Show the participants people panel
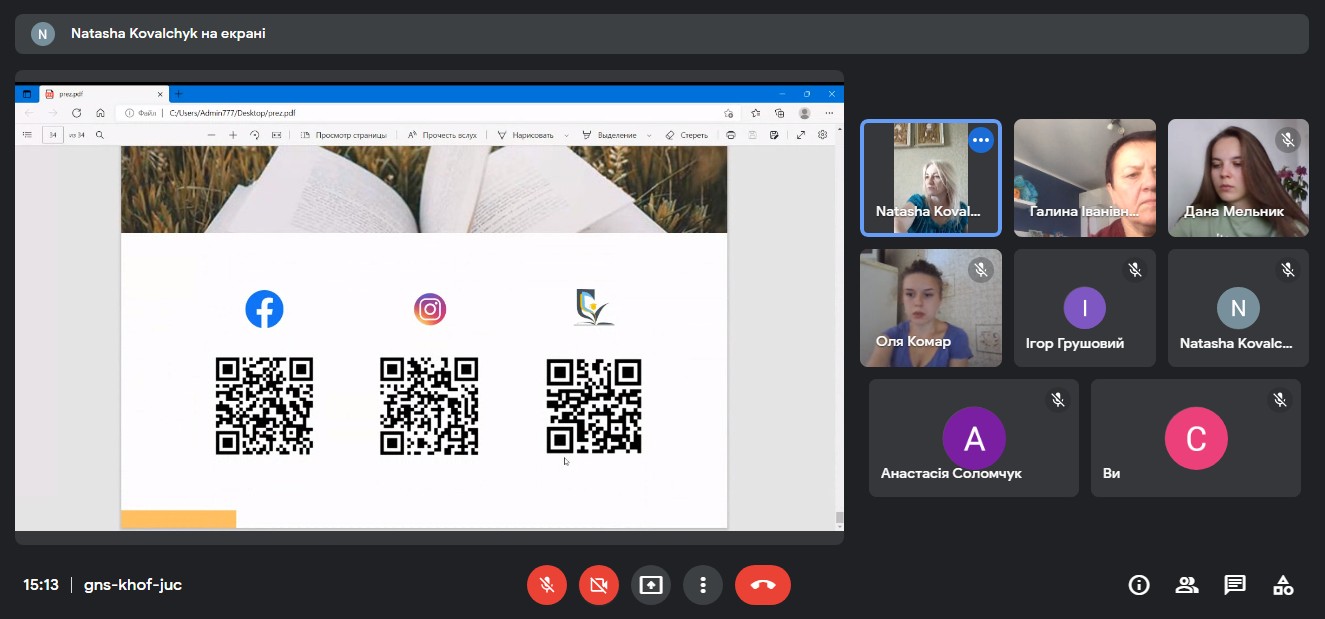 pyautogui.click(x=1187, y=585)
